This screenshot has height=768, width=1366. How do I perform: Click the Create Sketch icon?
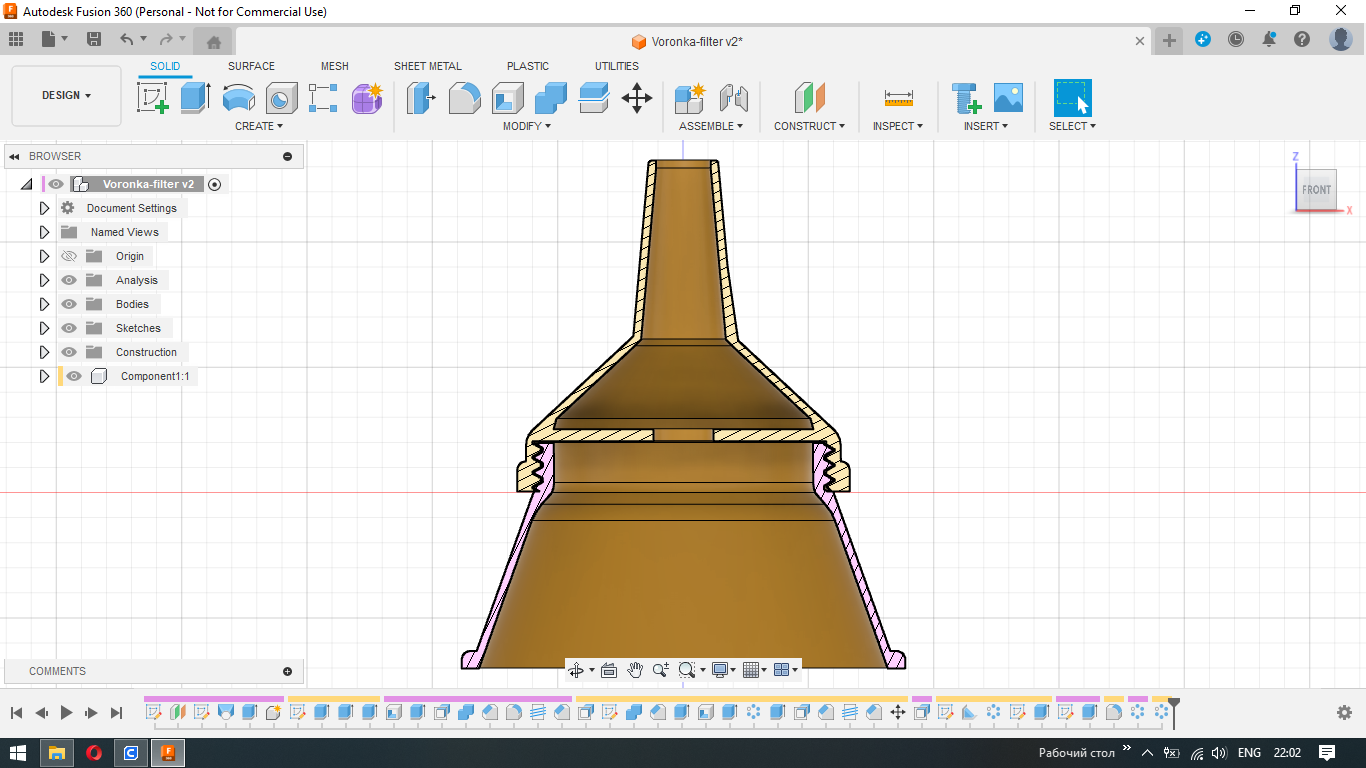click(152, 98)
